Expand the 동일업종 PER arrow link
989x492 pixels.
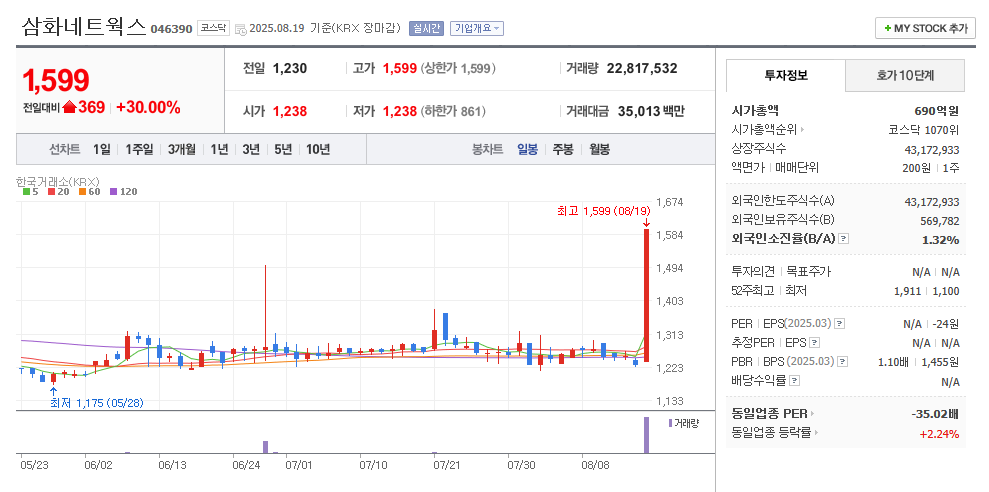(x=812, y=414)
